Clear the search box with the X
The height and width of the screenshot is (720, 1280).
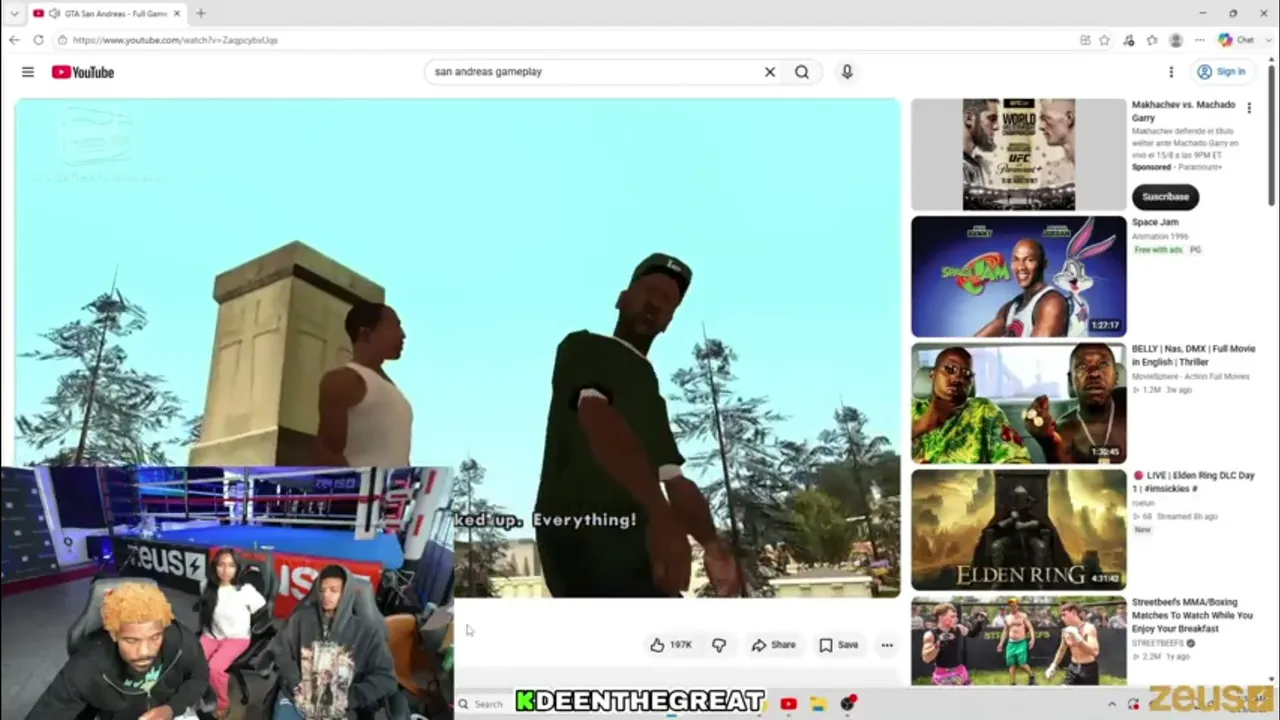[770, 72]
